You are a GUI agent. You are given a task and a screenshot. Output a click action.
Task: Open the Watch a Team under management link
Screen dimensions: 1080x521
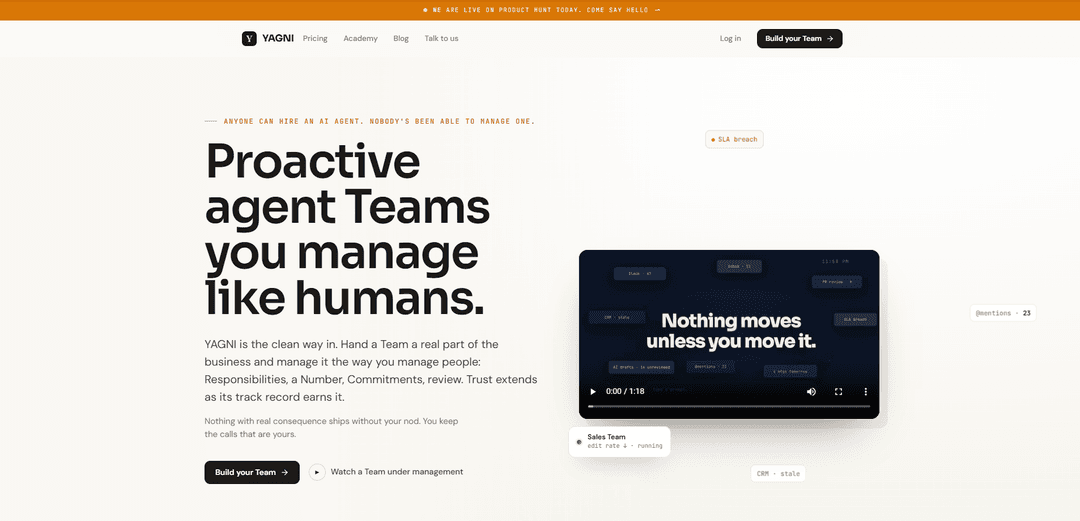click(397, 472)
